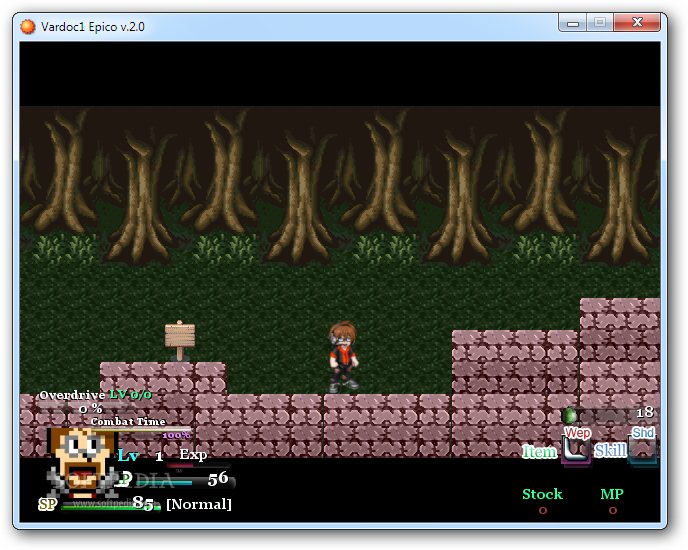
Task: Open the Item menu label
Action: (x=540, y=451)
